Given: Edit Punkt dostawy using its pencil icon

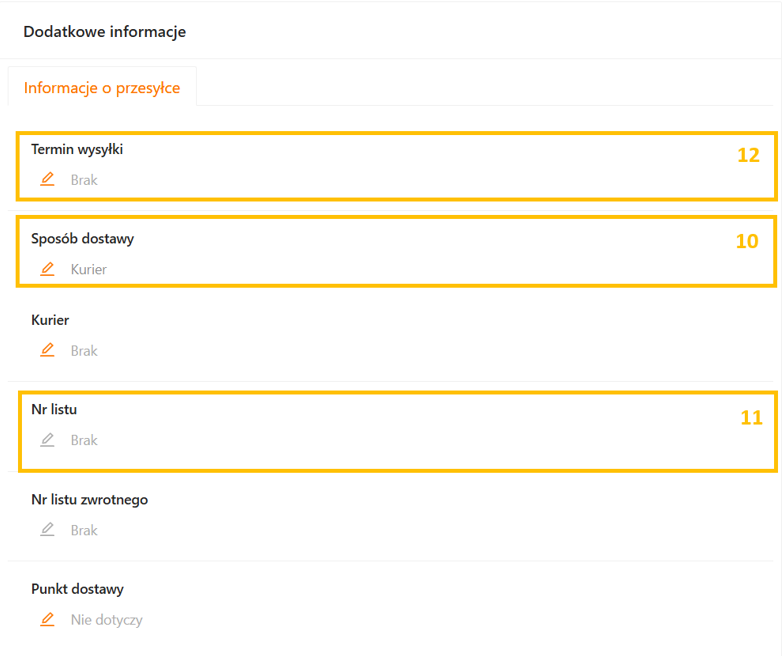Looking at the screenshot, I should coord(47,620).
